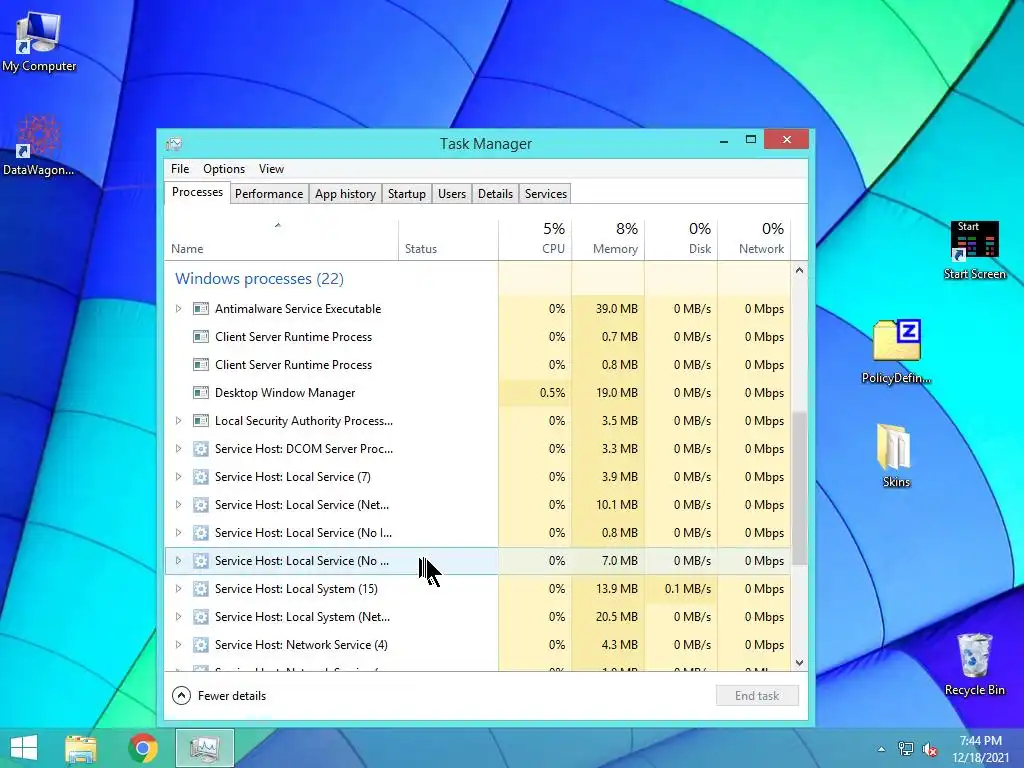The image size is (1024, 768).
Task: Click the 39.0 MB memory value
Action: click(x=616, y=309)
